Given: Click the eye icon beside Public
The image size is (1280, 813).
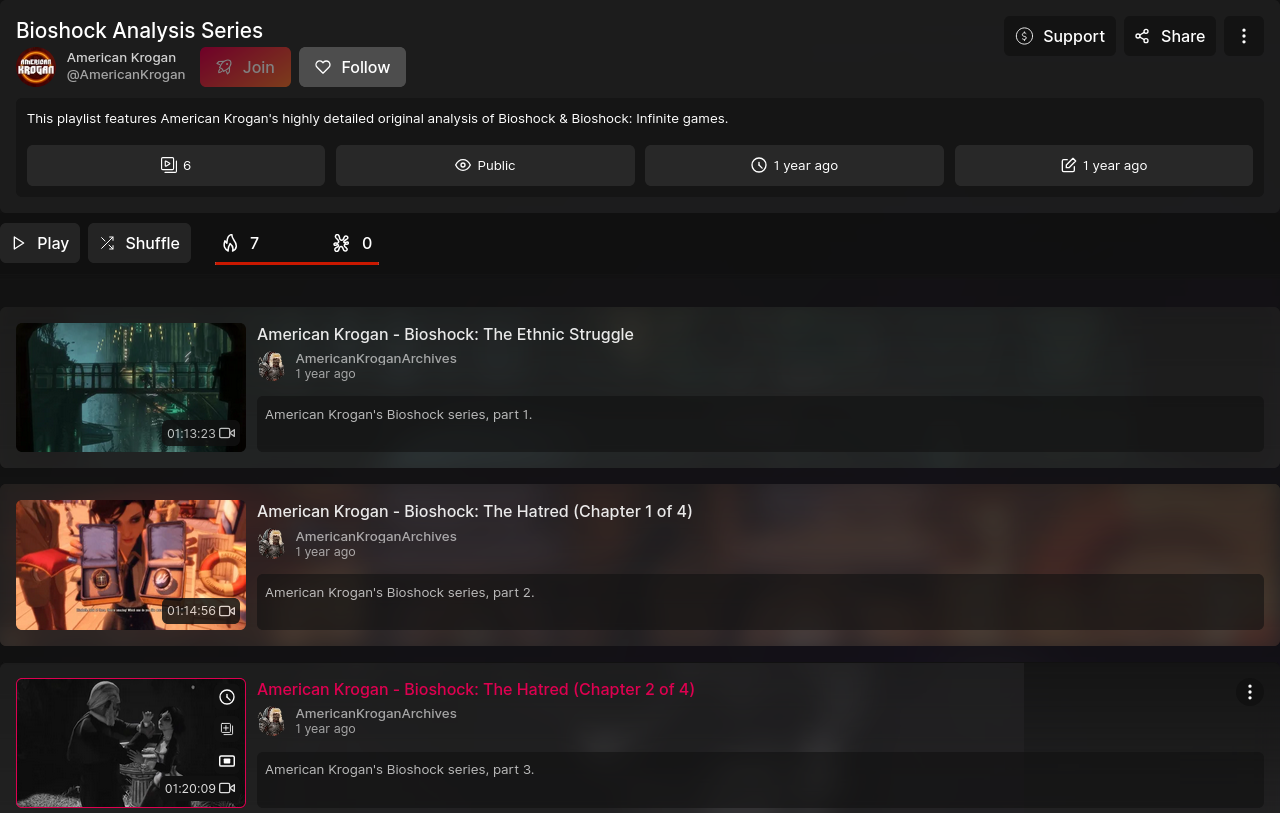Looking at the screenshot, I should (x=463, y=165).
